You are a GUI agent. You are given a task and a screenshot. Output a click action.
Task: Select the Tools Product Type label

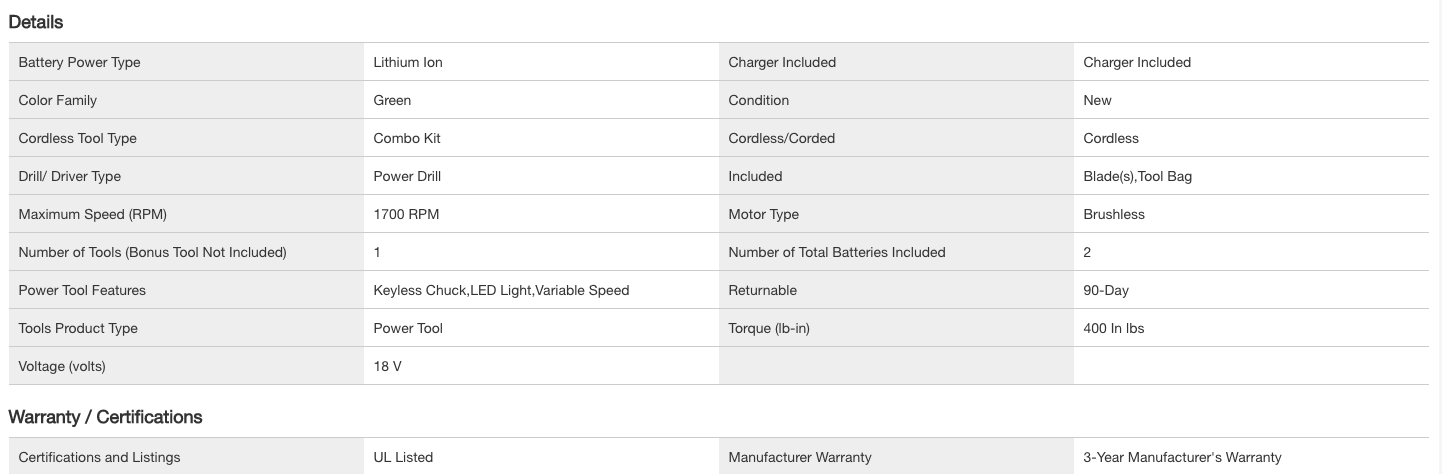[78, 328]
